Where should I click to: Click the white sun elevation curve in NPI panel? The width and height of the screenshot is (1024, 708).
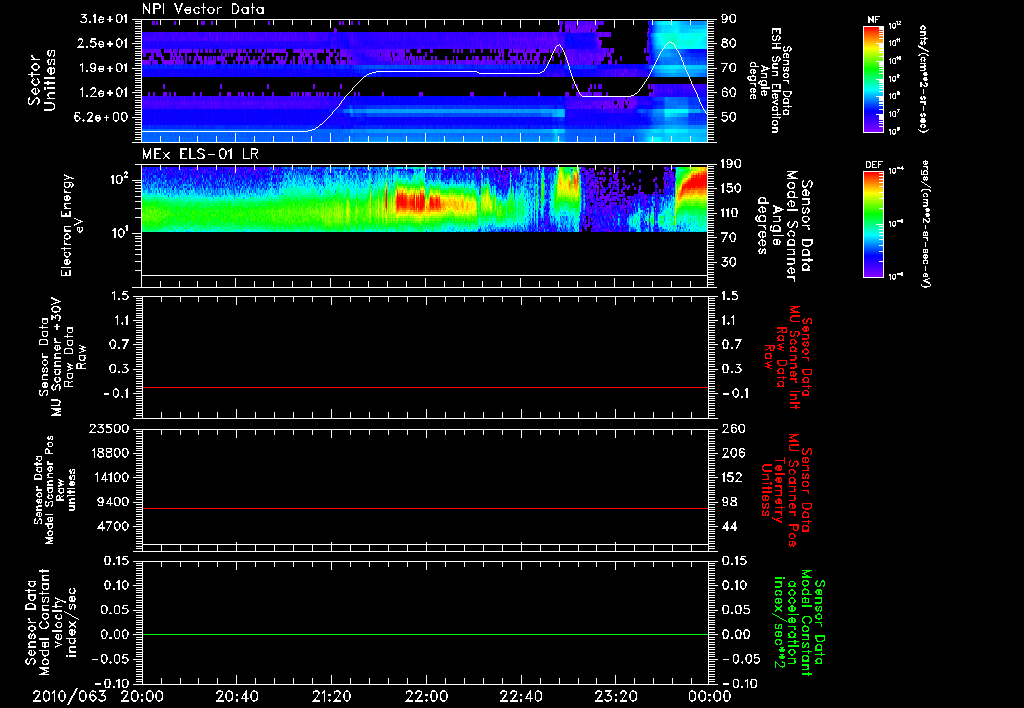coord(424,72)
